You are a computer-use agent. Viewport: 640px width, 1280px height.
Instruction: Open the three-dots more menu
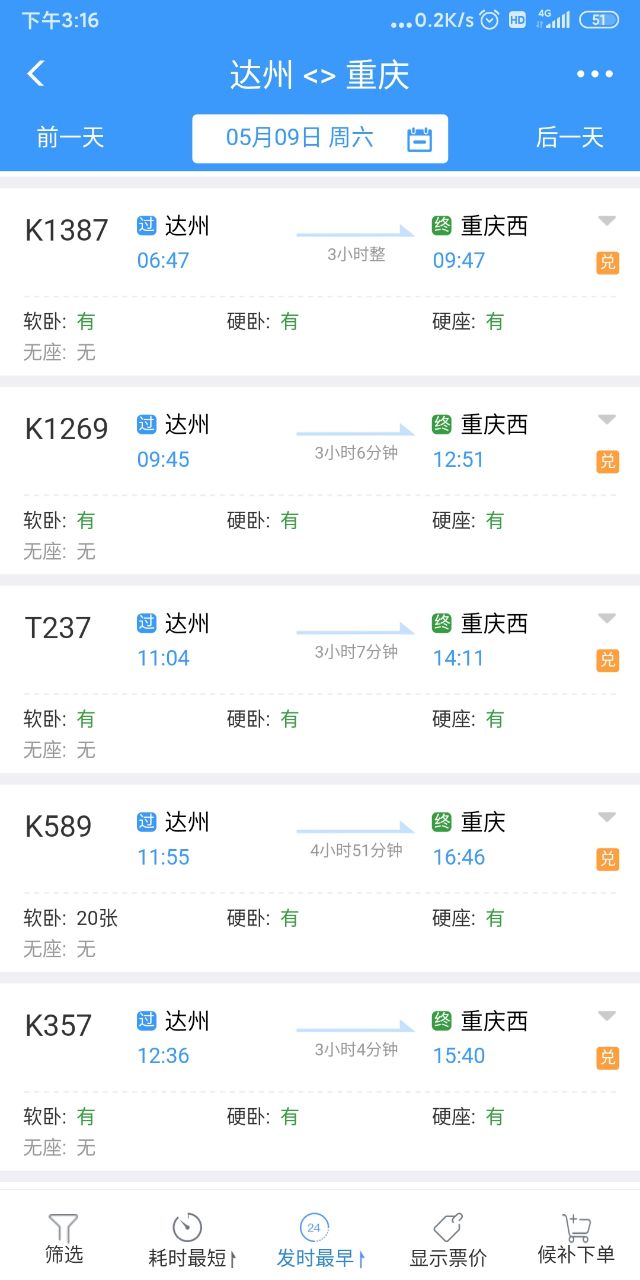point(595,74)
